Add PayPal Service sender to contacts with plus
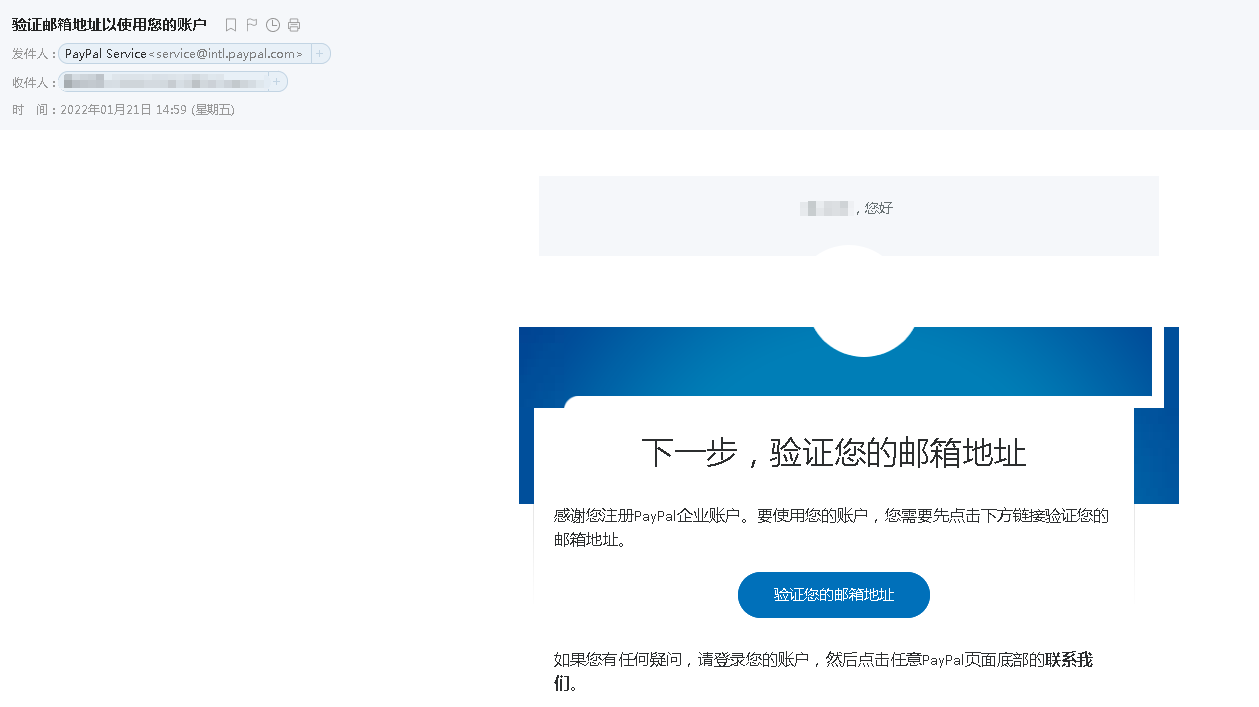The width and height of the screenshot is (1259, 707). tap(320, 54)
